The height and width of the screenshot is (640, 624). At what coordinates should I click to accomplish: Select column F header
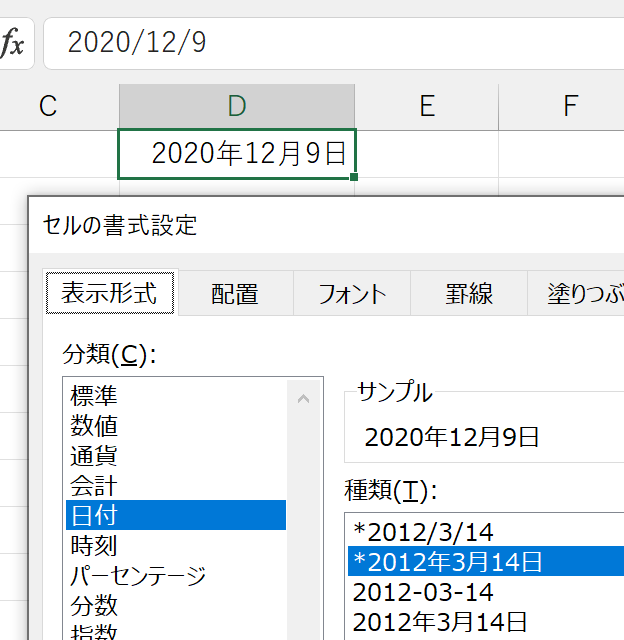coord(571,106)
